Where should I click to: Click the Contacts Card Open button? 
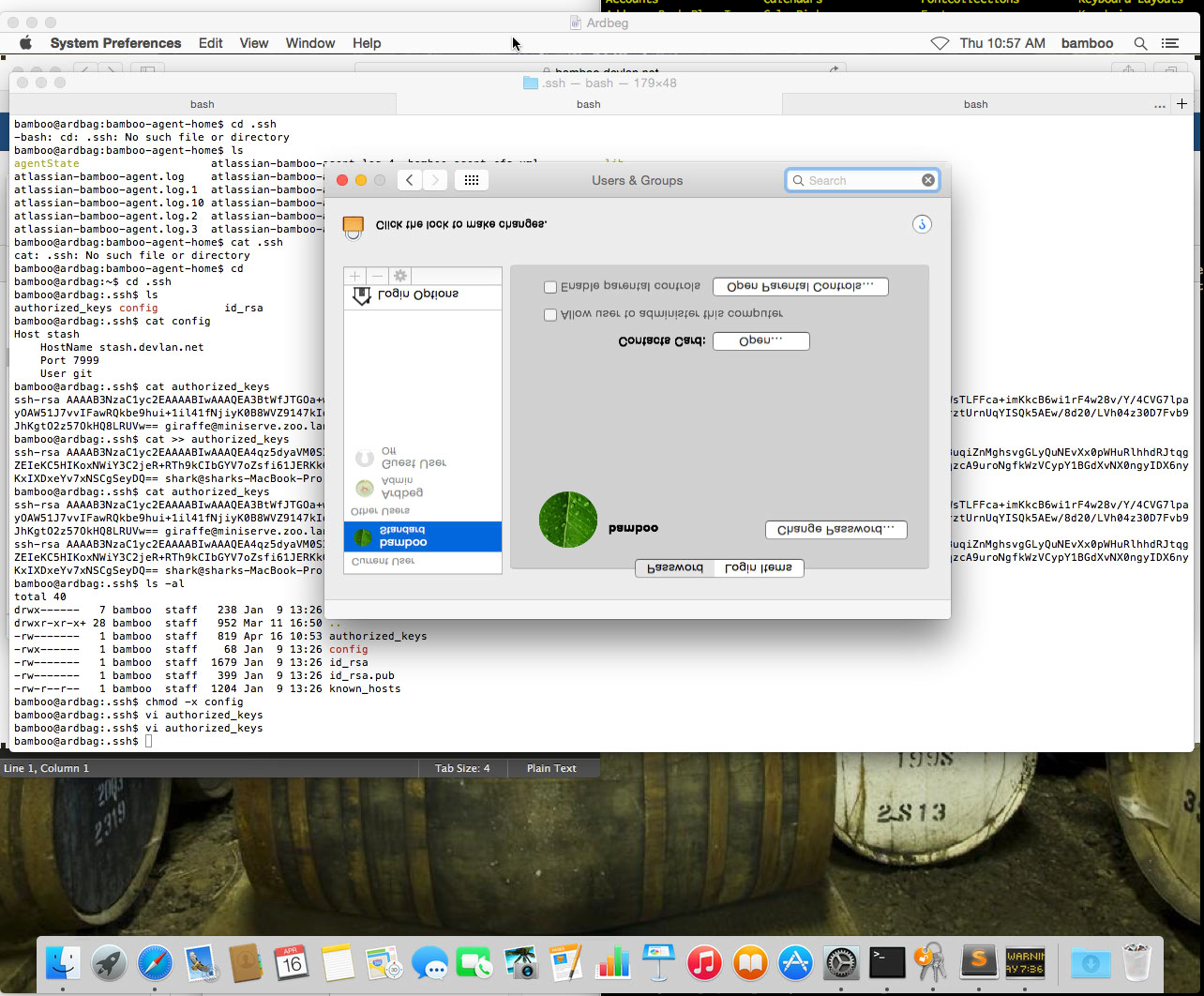(x=761, y=341)
